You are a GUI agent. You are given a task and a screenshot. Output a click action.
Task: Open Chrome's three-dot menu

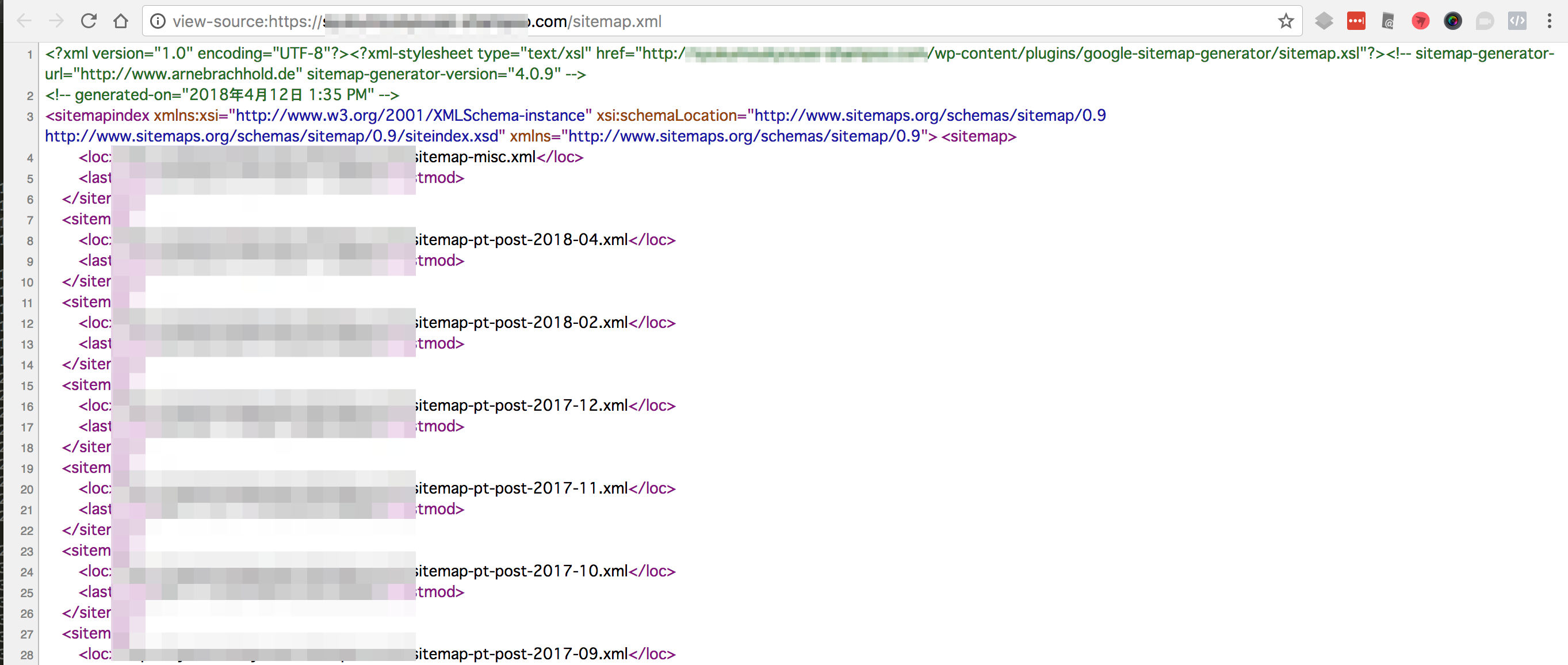(1549, 21)
